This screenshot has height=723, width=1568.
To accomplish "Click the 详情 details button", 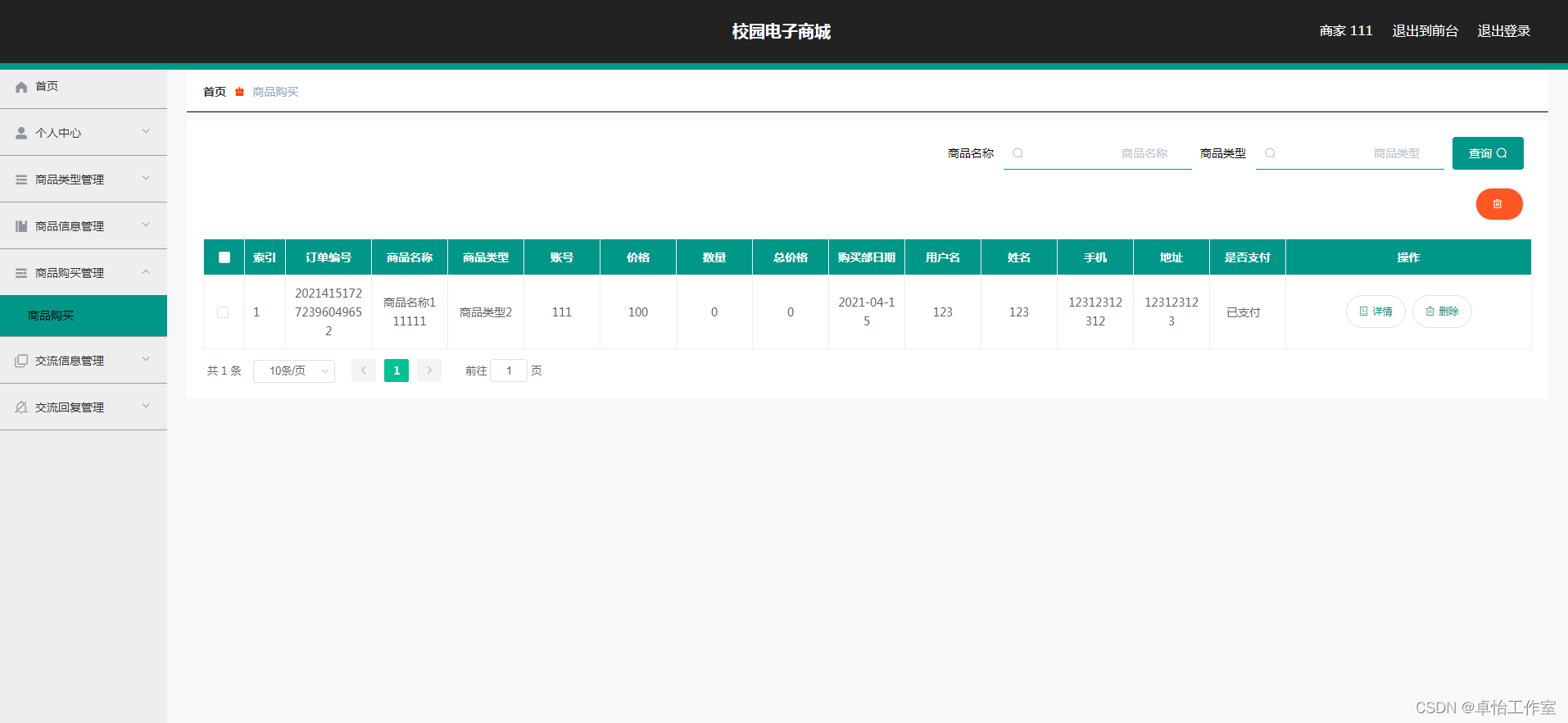I will (1375, 311).
